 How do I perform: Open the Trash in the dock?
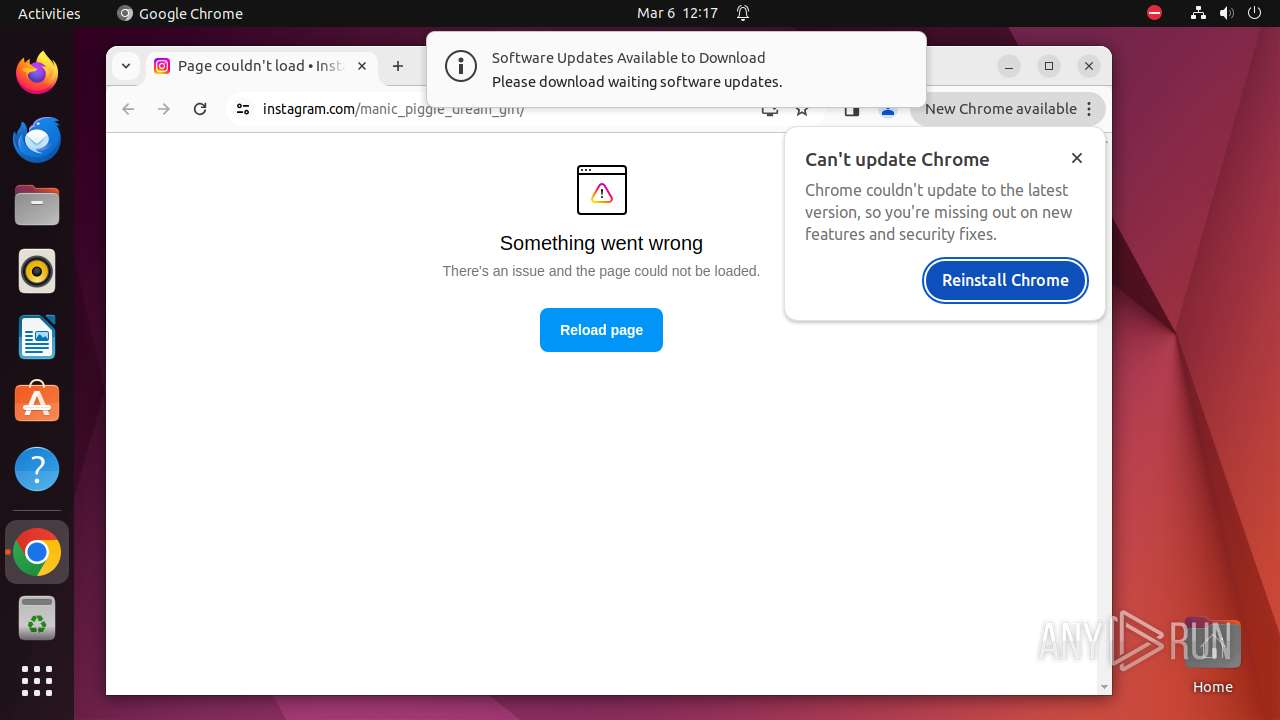37,618
